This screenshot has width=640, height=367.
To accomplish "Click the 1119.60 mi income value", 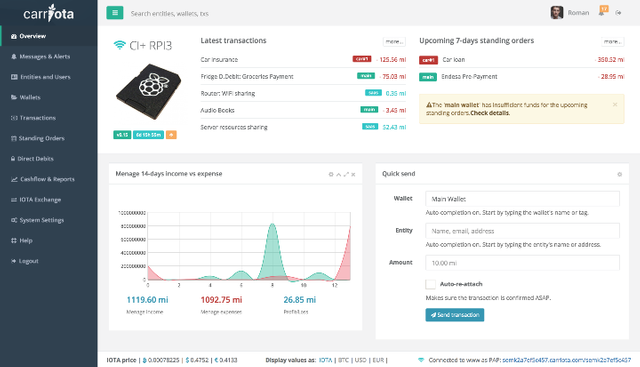I will click(147, 300).
